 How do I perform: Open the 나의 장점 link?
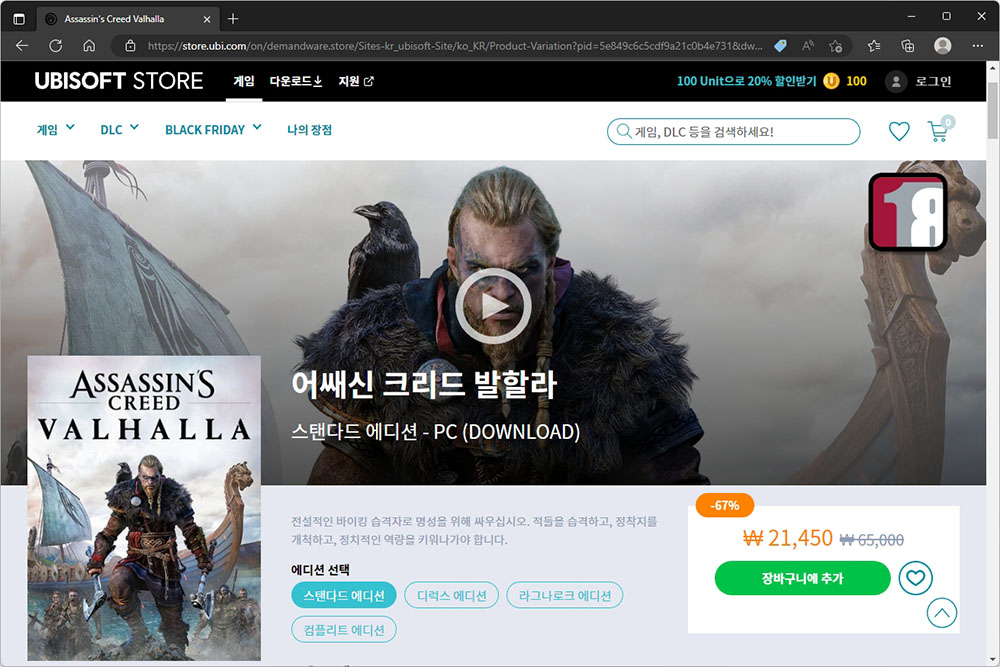click(x=309, y=129)
